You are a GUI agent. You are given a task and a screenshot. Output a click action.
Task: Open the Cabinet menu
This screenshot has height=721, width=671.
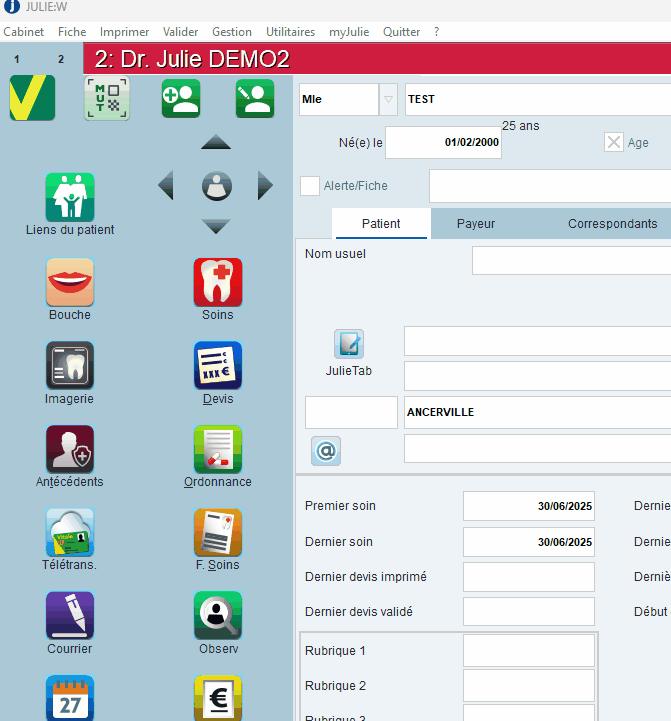[23, 32]
